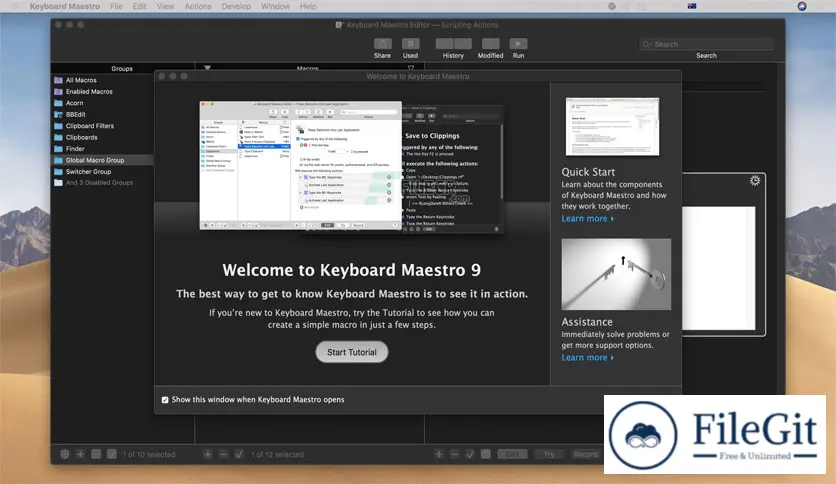Click the Keyboard Maestro status menu bar icon
The height and width of the screenshot is (484, 836).
pos(612,6)
